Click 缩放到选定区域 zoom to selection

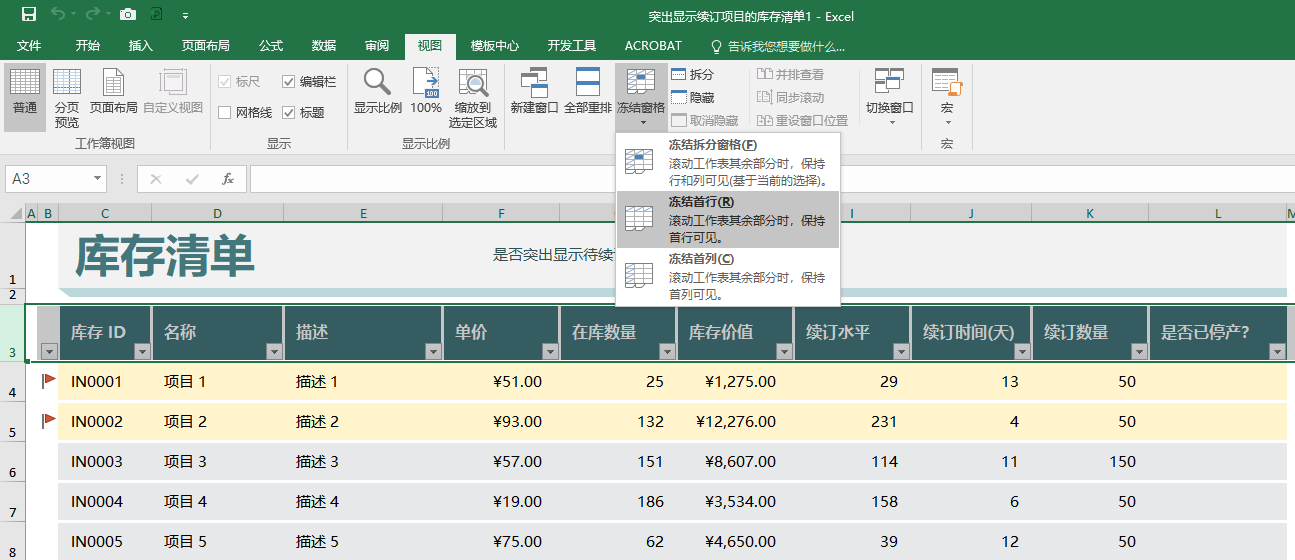tap(473, 98)
